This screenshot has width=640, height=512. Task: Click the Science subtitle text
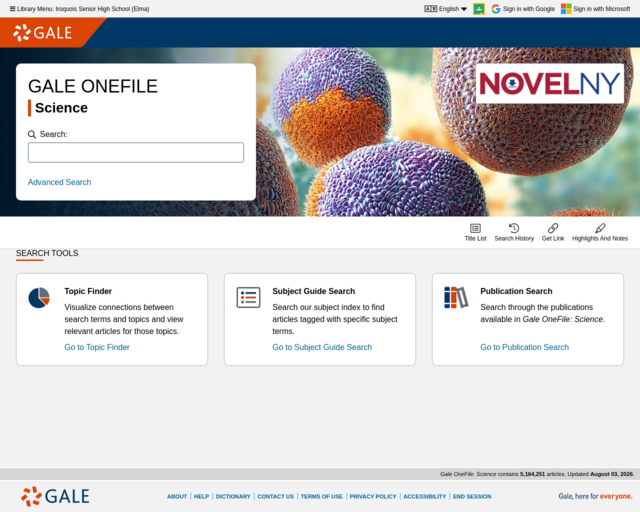point(61,108)
